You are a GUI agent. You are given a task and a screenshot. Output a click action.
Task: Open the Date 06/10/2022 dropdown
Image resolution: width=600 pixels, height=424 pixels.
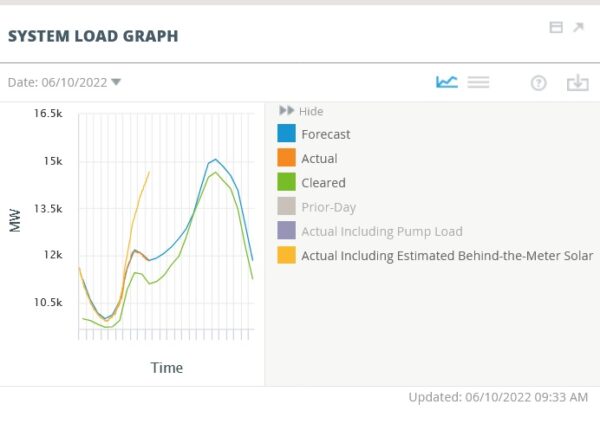click(x=64, y=82)
